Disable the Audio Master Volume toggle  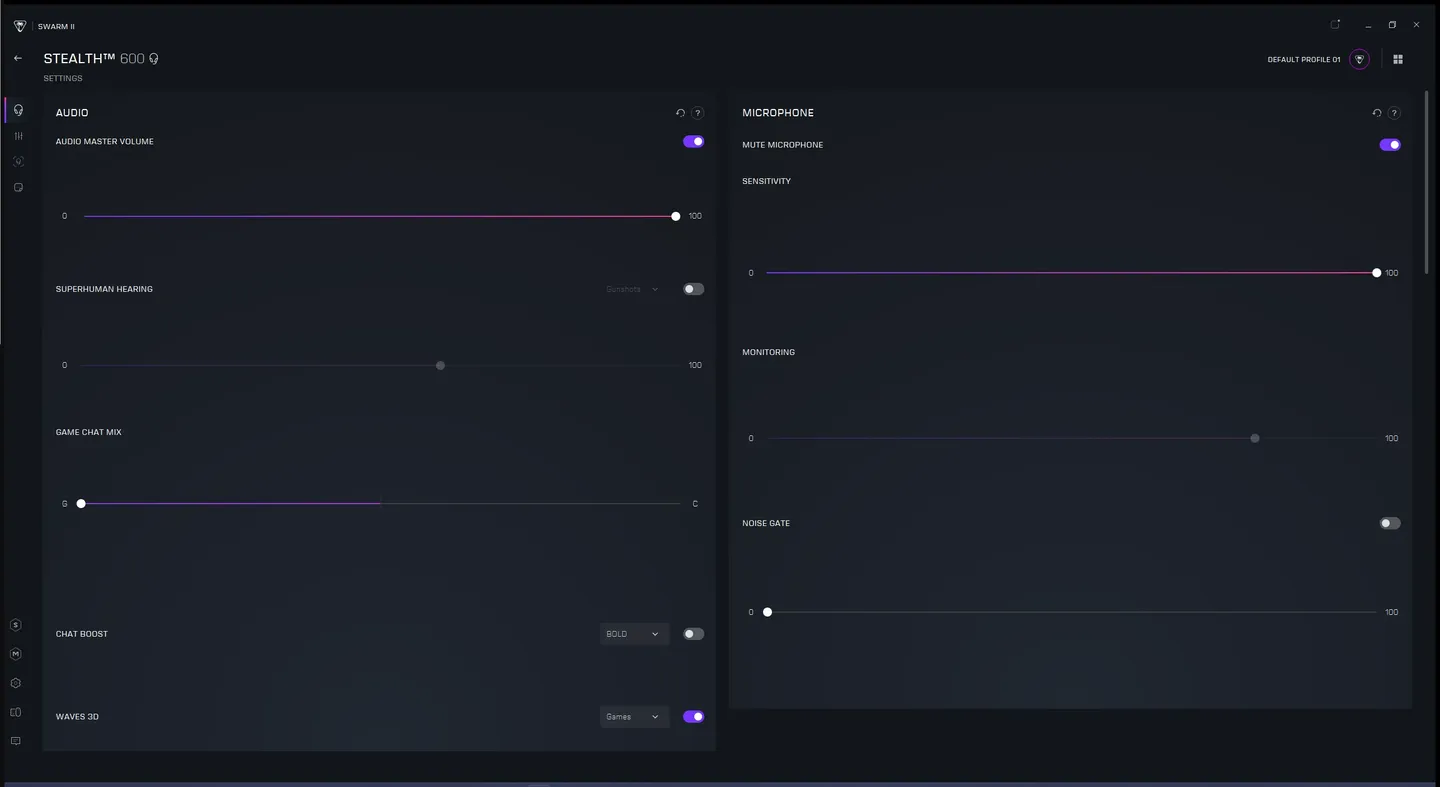(693, 141)
